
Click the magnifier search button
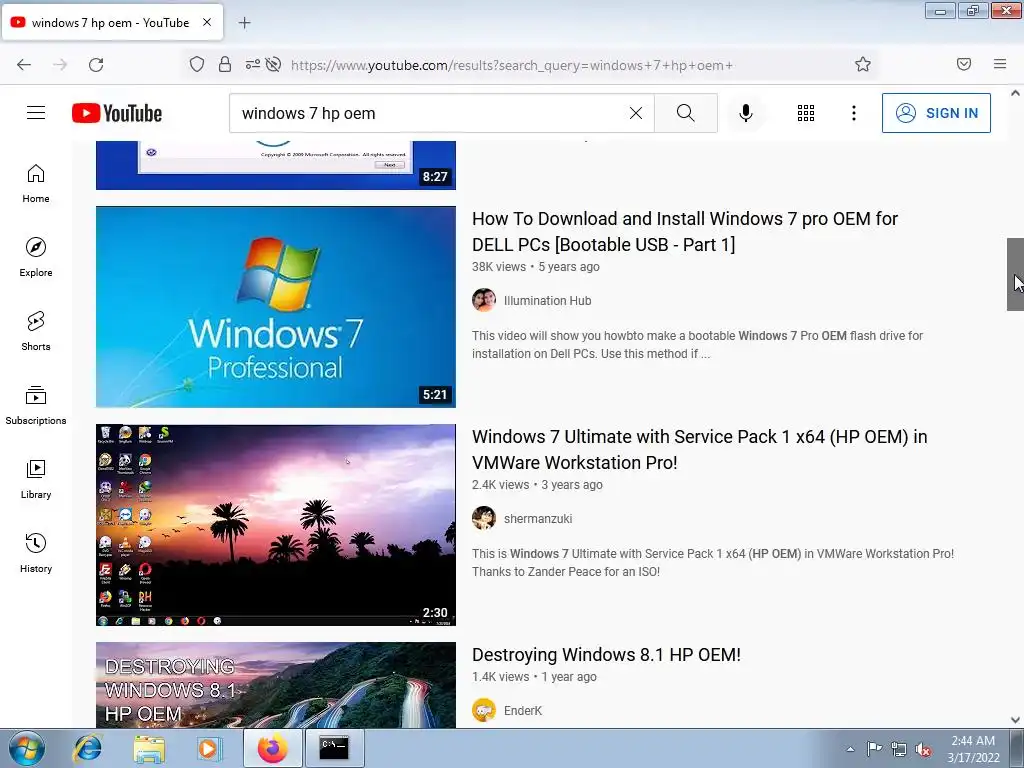(686, 113)
